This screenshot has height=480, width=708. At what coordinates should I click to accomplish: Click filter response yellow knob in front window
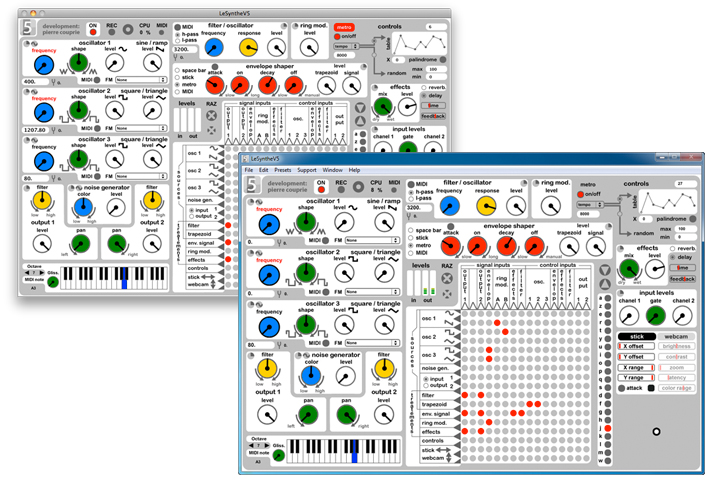click(x=487, y=206)
